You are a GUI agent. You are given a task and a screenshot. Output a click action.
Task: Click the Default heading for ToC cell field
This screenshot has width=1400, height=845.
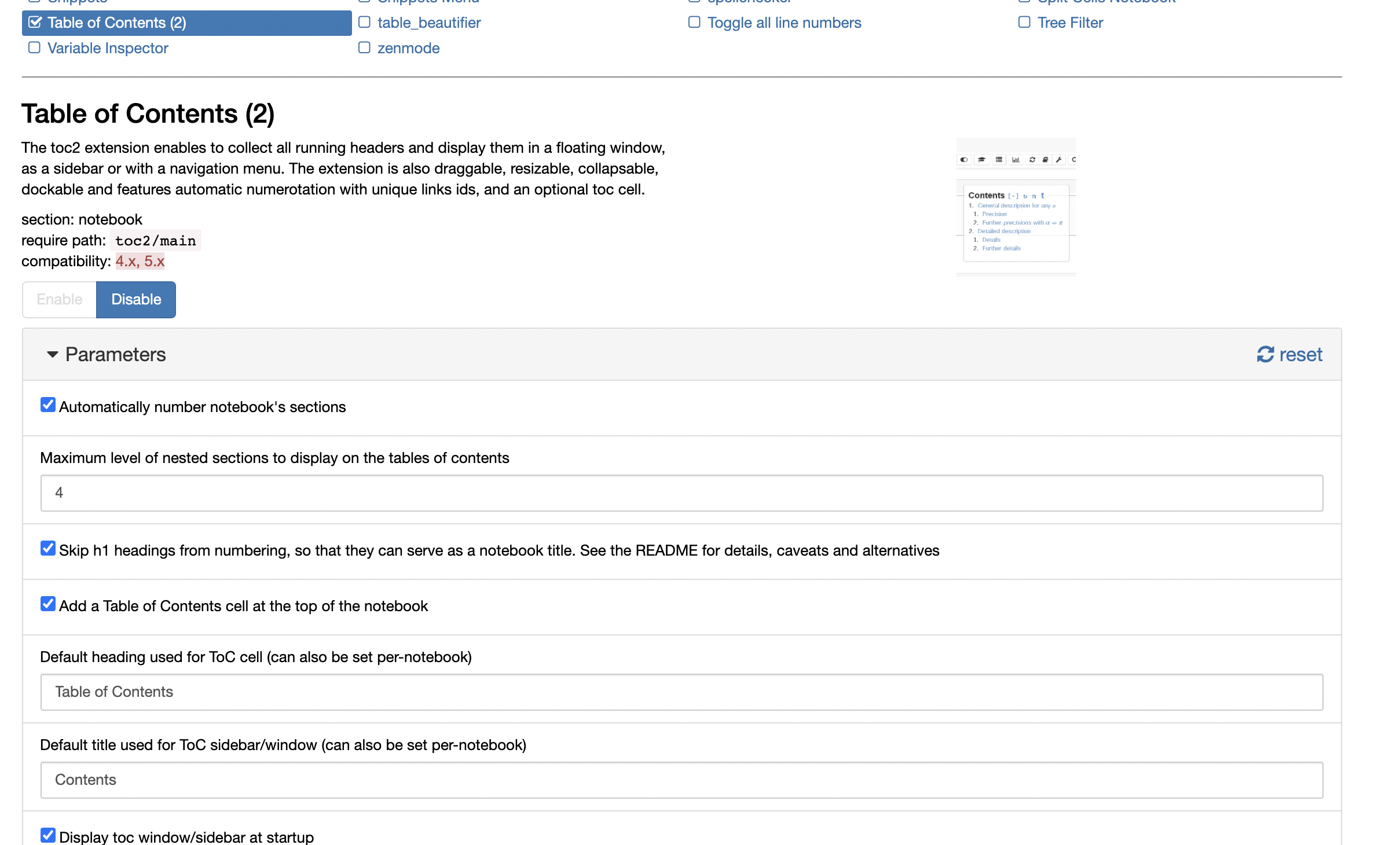681,692
